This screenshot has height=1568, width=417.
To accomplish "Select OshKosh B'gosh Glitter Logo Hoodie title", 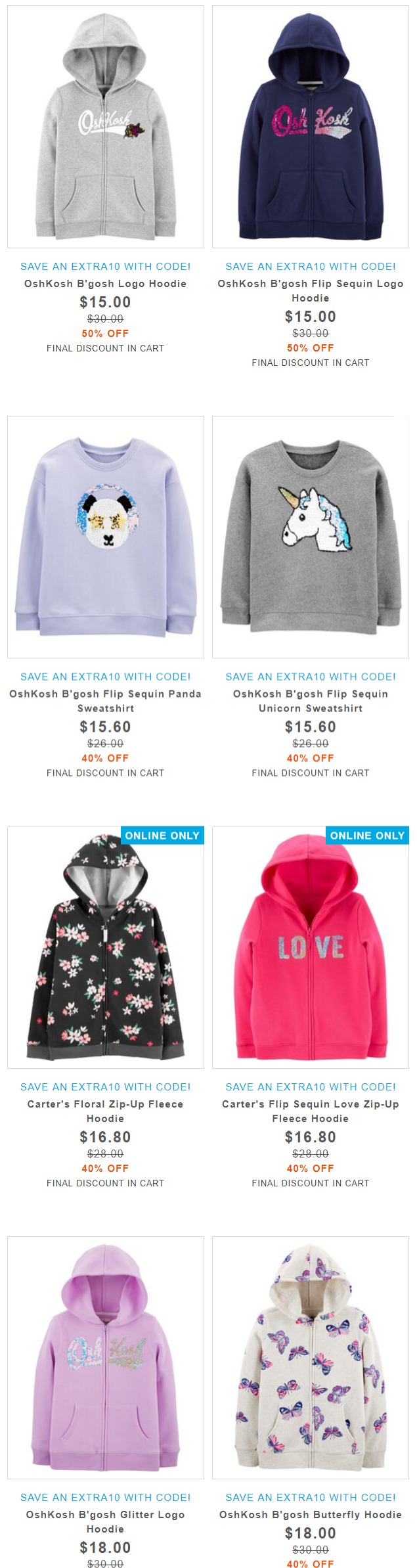I will click(x=106, y=1521).
